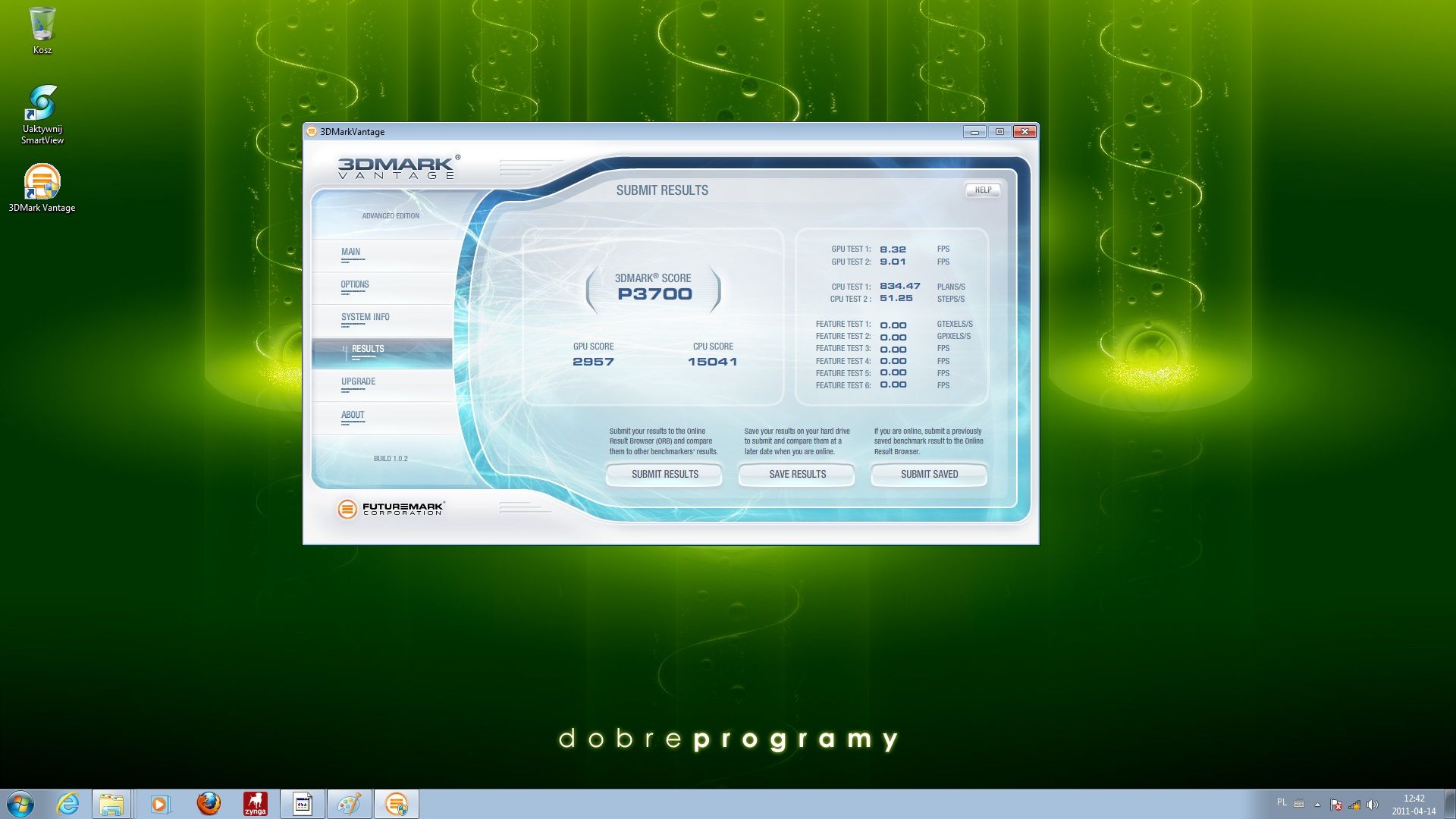1456x819 pixels.
Task: Open the OPTIONS section
Action: tap(381, 288)
